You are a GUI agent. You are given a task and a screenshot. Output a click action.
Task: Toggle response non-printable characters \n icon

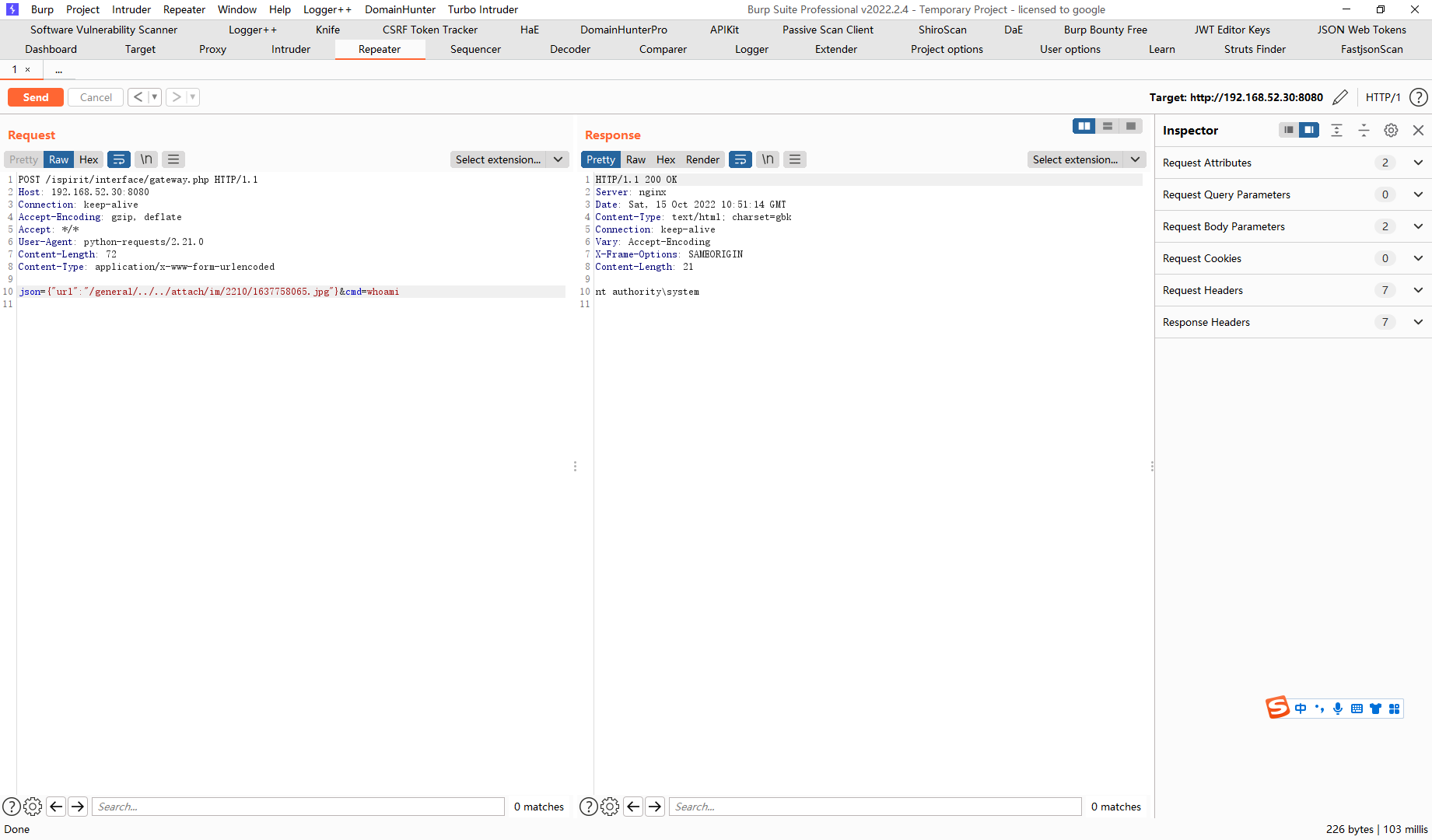tap(768, 159)
